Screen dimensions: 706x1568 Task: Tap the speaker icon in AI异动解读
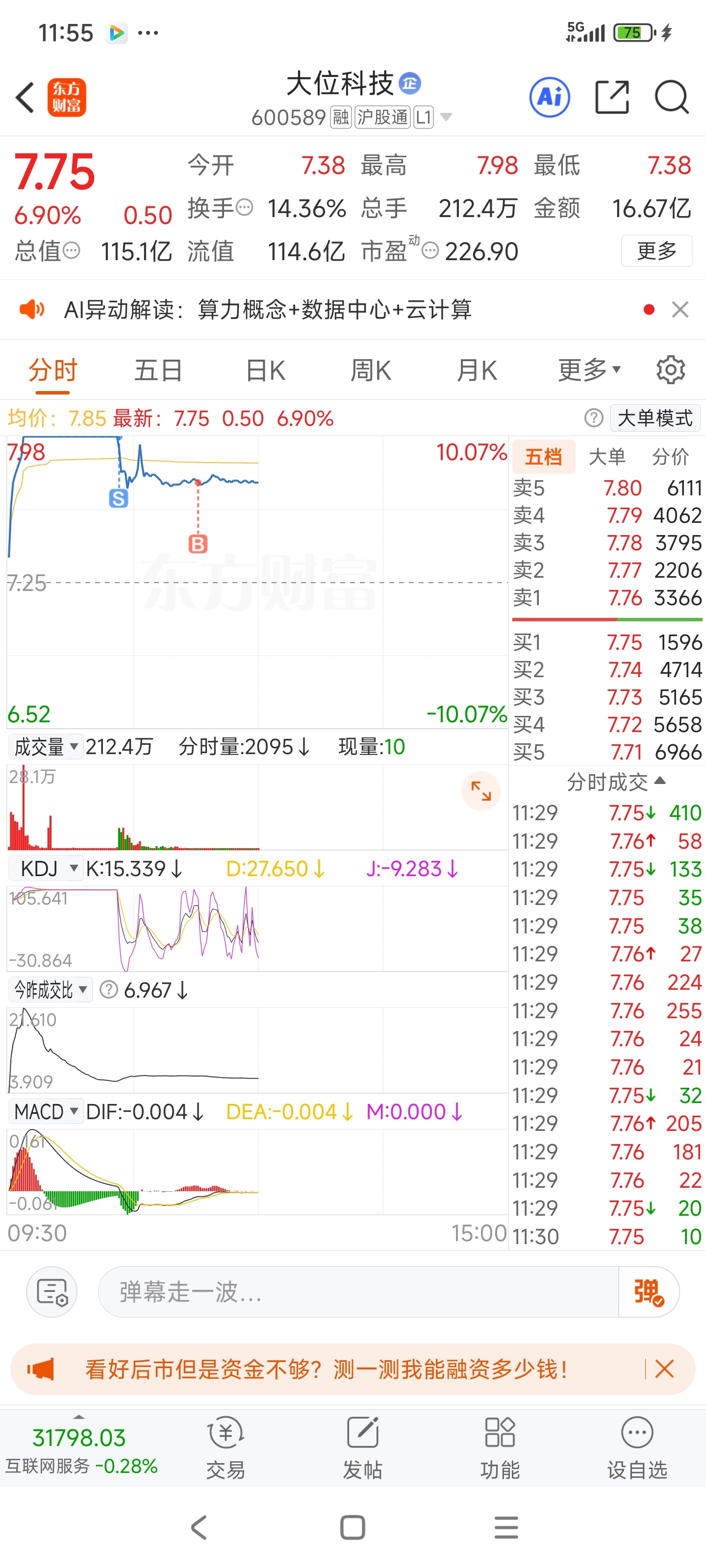coord(32,309)
